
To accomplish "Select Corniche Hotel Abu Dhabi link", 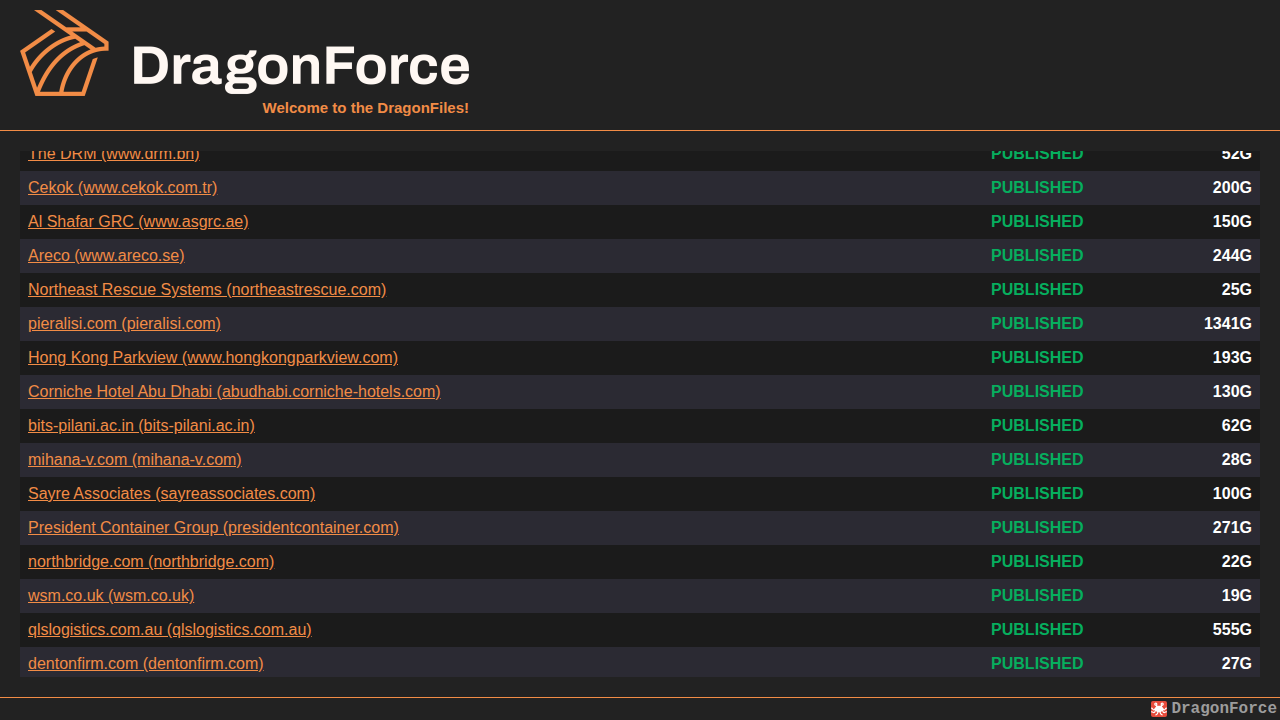I will click(x=234, y=392).
